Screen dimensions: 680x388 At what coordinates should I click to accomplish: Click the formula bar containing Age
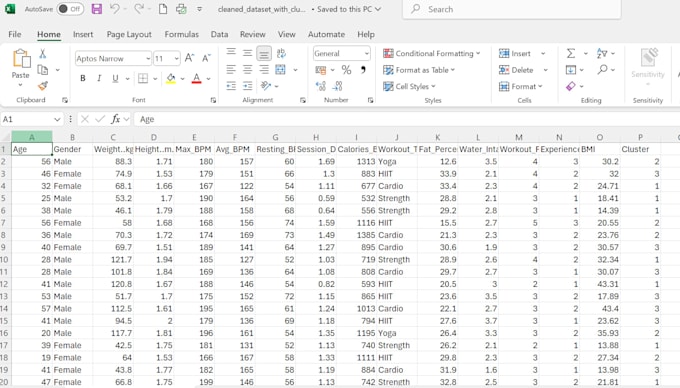click(x=406, y=119)
